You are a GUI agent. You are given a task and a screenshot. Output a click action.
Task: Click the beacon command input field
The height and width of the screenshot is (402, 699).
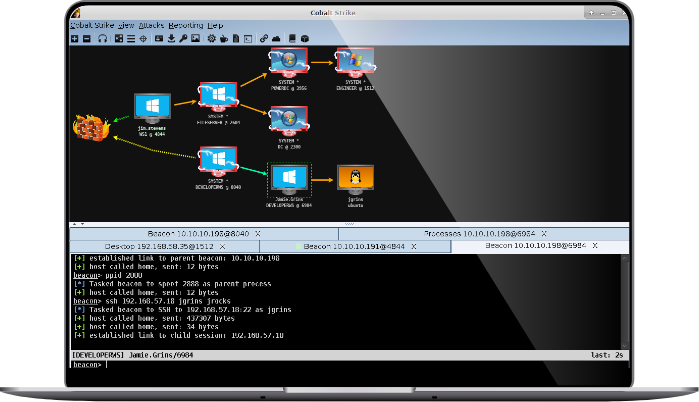point(350,365)
